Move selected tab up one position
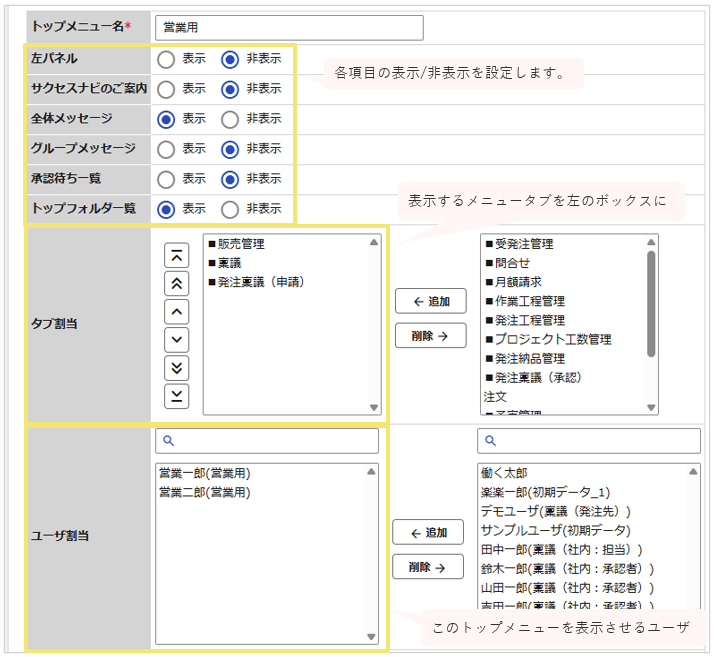714x657 pixels. (177, 312)
